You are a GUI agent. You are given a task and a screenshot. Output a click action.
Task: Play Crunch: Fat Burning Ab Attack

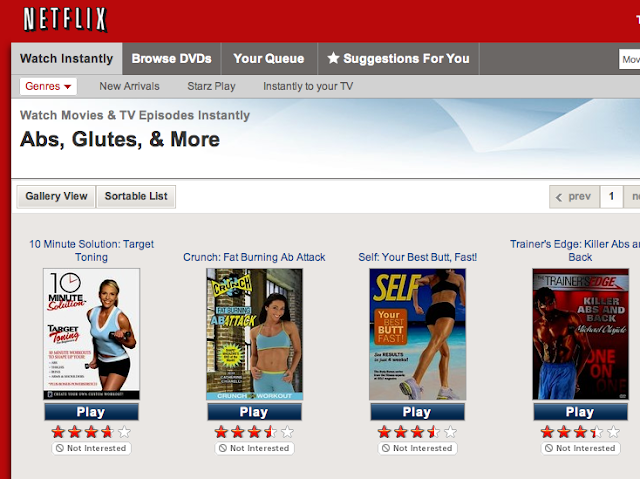click(x=254, y=412)
